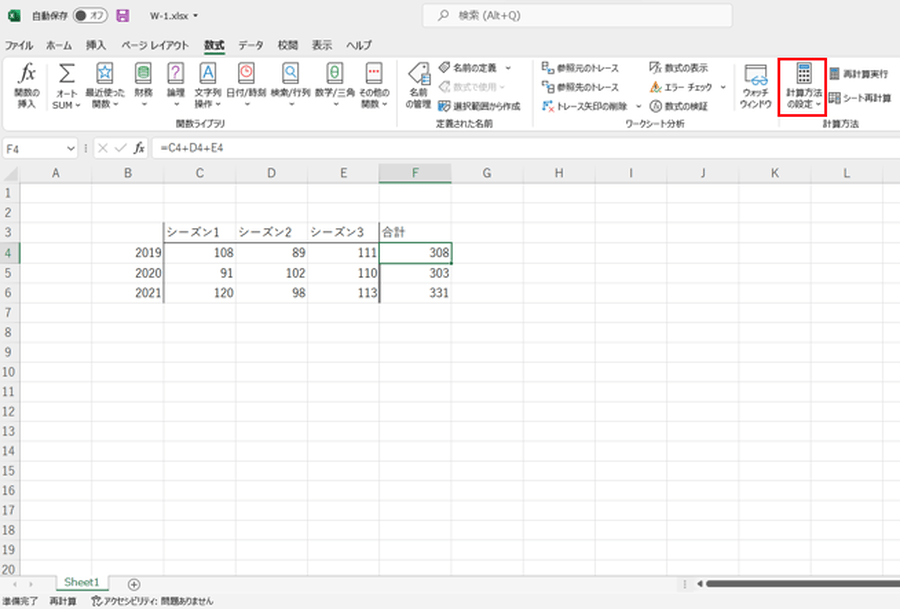Click the search box in title bar
This screenshot has width=900, height=609.
560,16
